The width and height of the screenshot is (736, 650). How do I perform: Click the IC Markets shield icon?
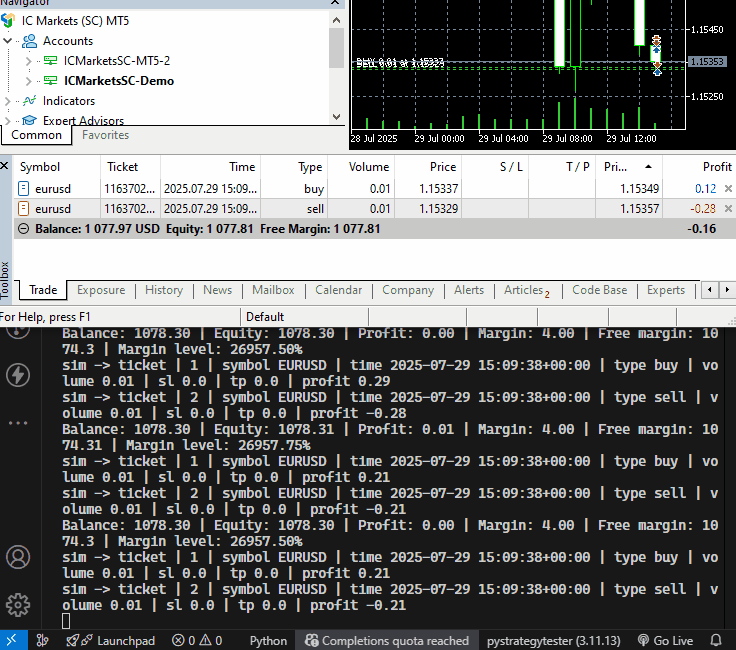click(8, 21)
